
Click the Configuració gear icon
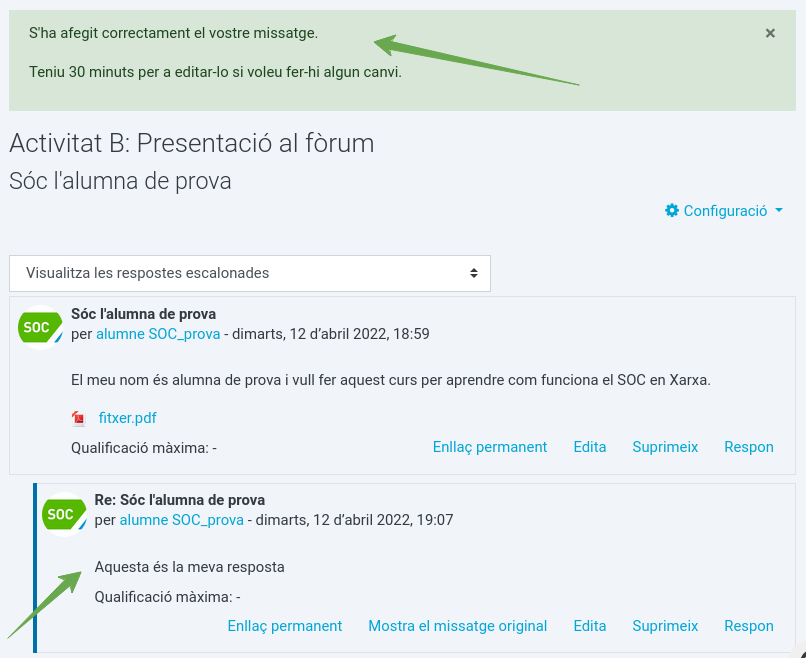click(x=671, y=211)
